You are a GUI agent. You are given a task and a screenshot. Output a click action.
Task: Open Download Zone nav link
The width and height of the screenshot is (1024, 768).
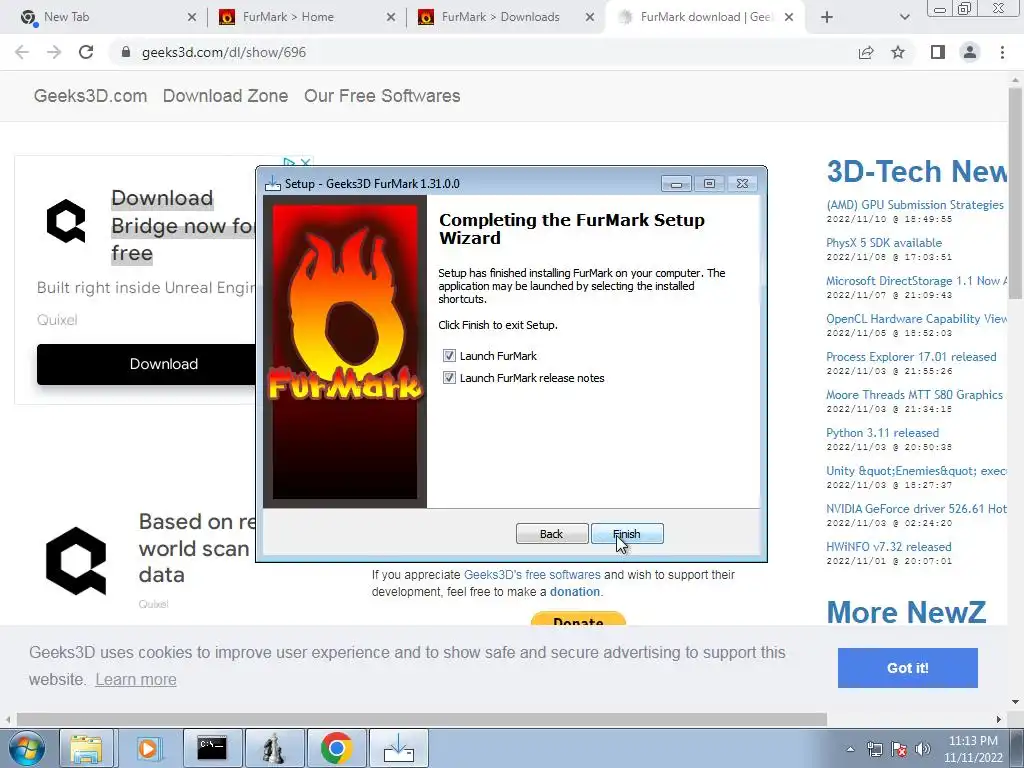(225, 96)
